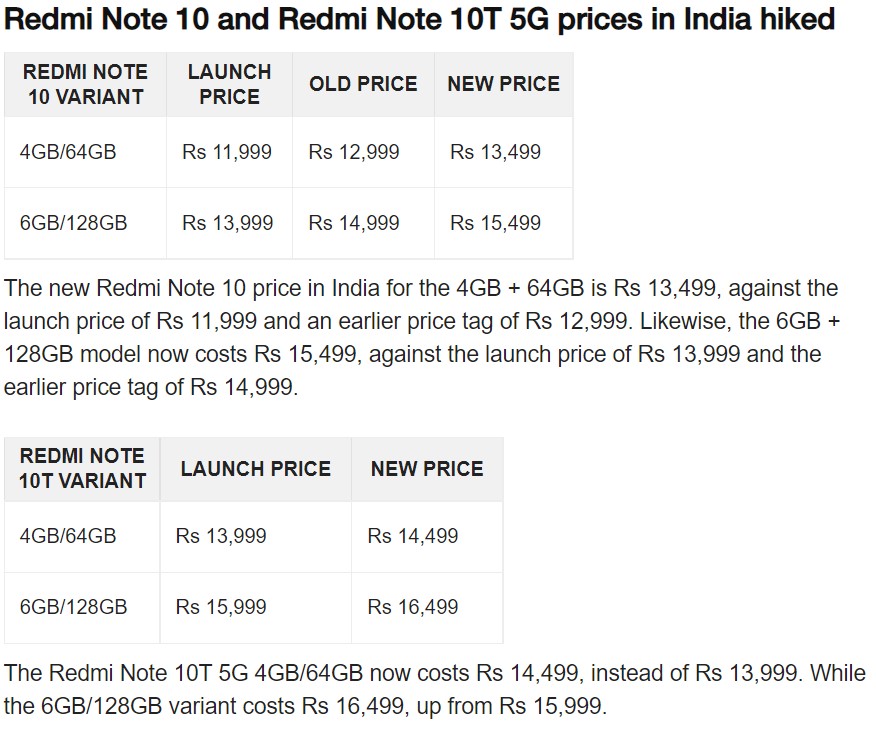Click the paragraph starting 'The new Redmi Note 10 price'
The width and height of the screenshot is (876, 748).
422,337
